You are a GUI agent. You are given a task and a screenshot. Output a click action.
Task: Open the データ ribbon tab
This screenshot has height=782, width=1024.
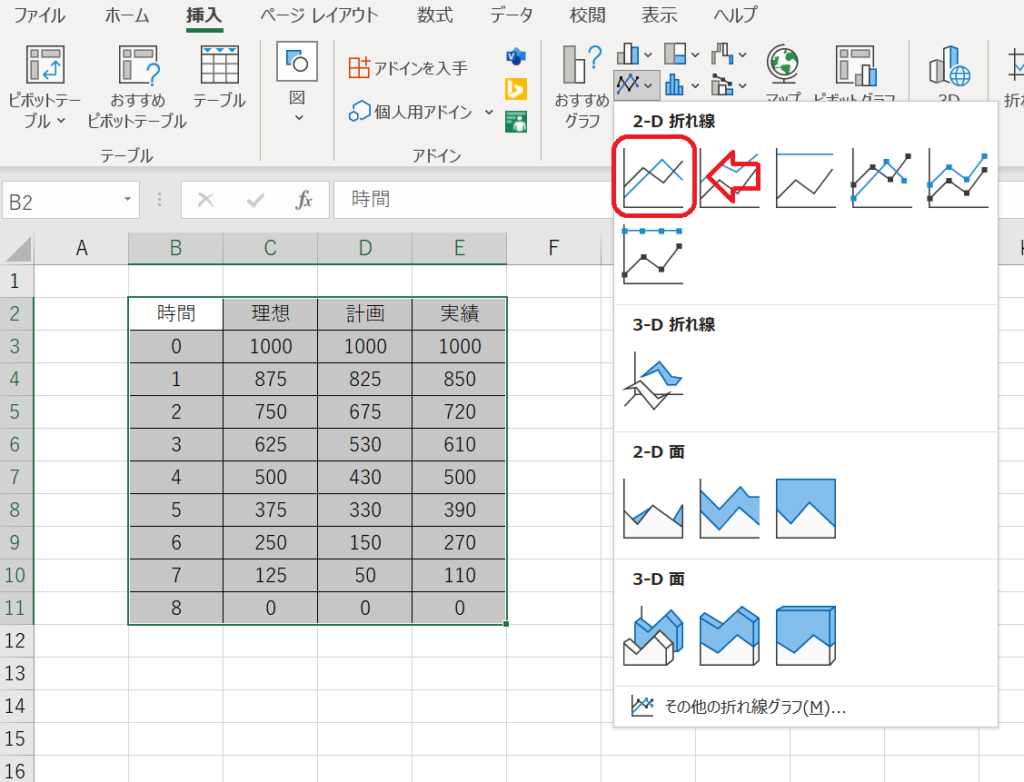coord(511,15)
